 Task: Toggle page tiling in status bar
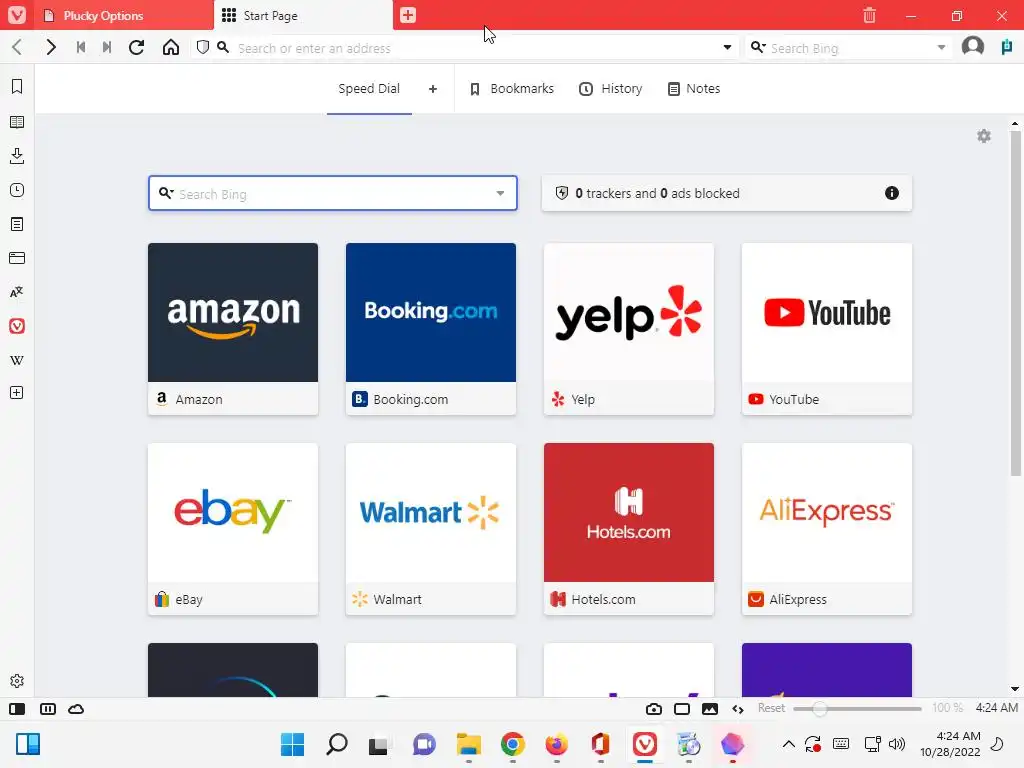coord(48,709)
